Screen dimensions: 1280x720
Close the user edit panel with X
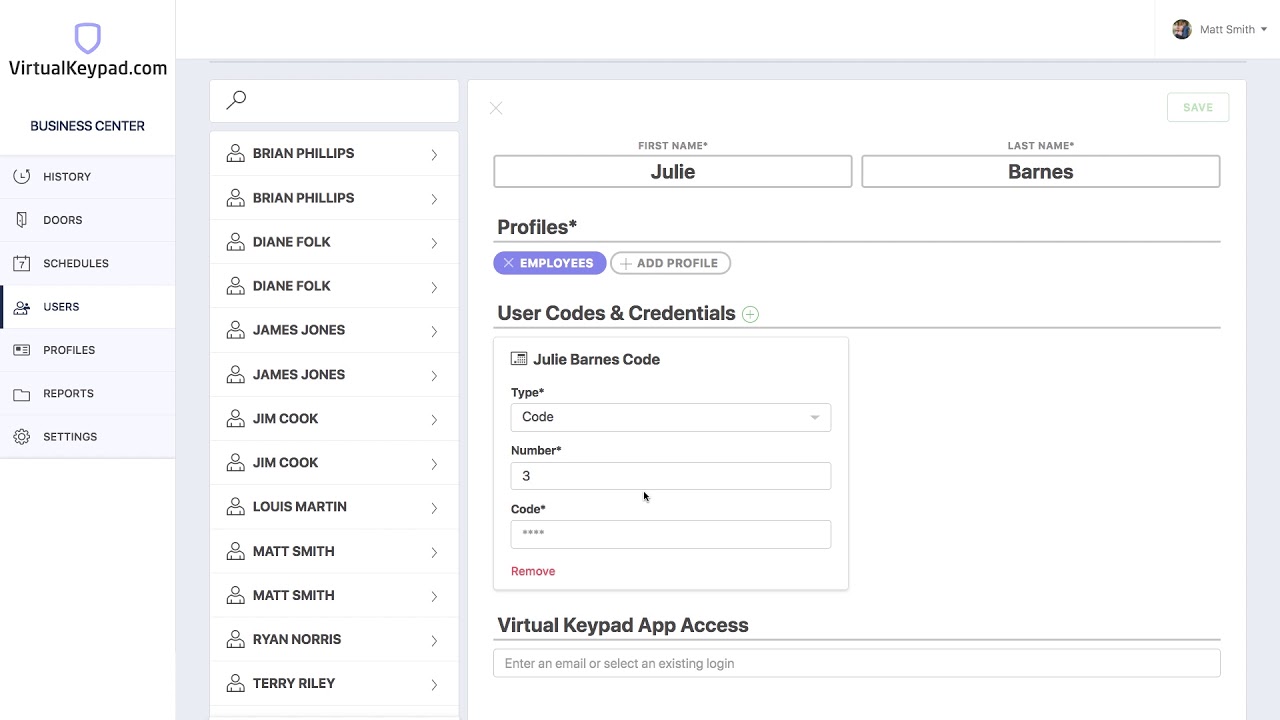[496, 108]
